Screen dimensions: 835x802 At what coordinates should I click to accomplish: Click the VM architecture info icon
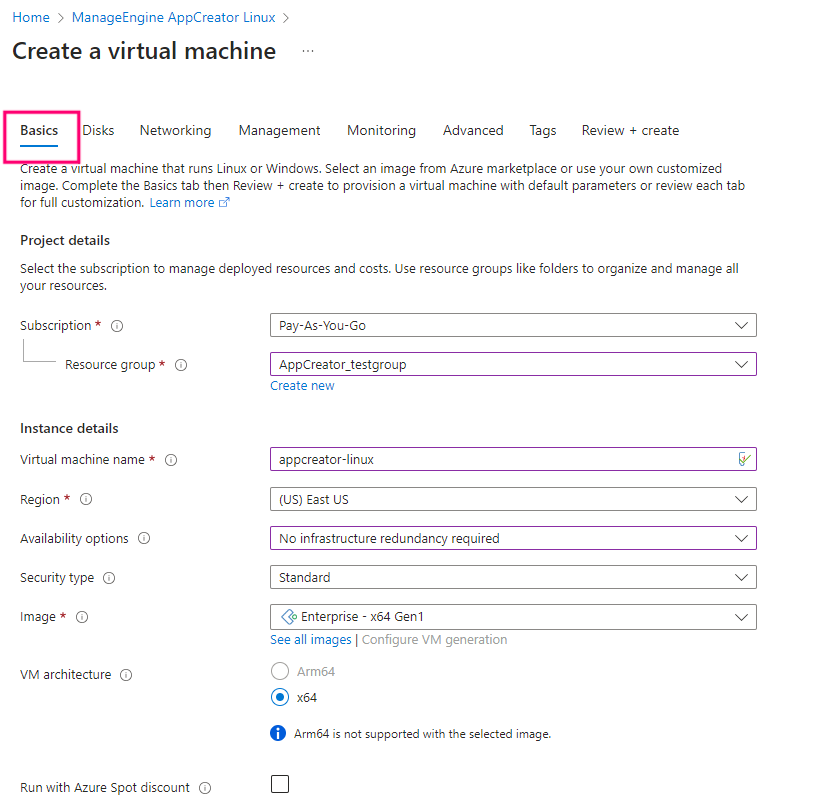point(126,675)
